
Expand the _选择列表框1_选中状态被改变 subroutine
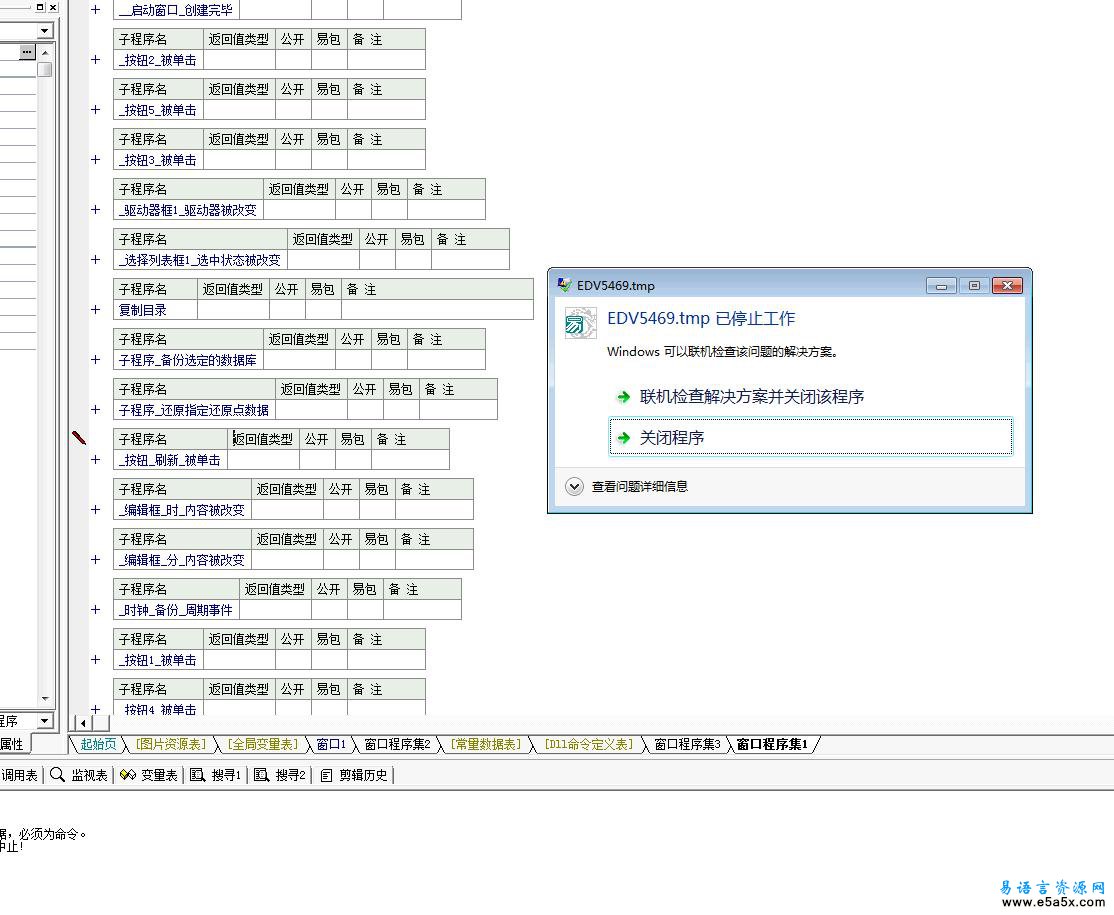pos(96,260)
